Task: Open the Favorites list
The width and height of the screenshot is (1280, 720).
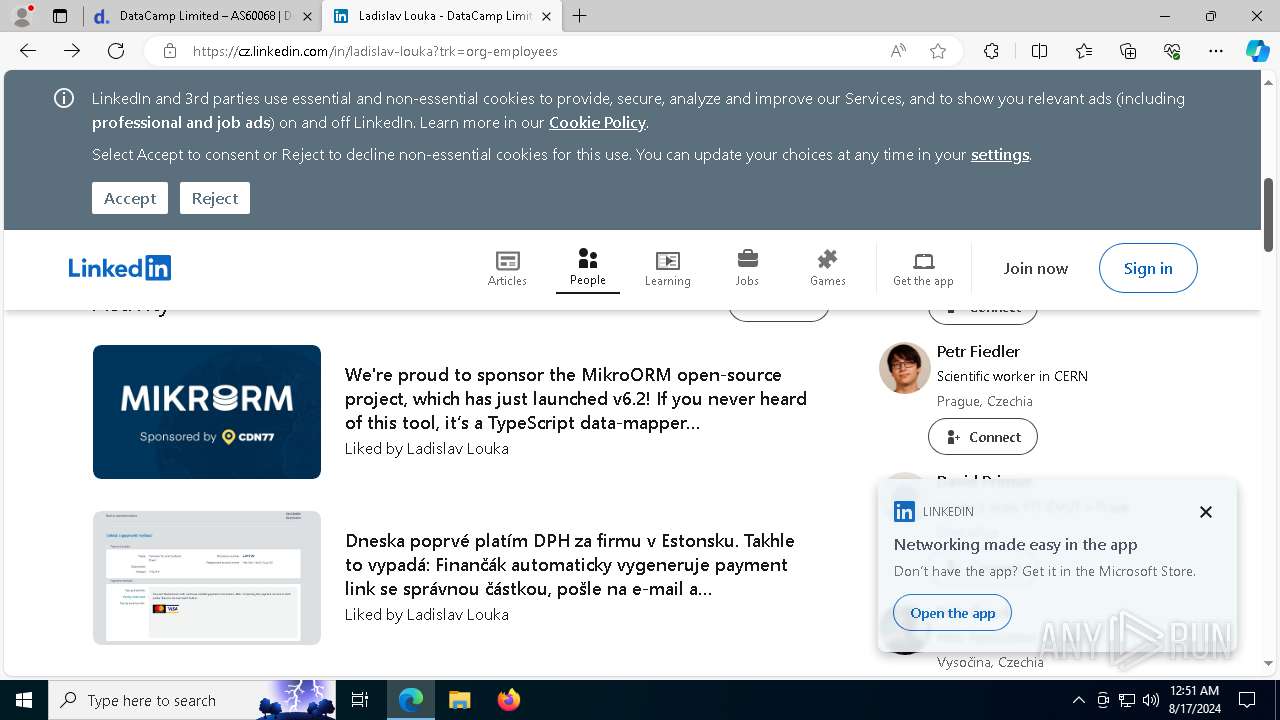Action: (1084, 51)
